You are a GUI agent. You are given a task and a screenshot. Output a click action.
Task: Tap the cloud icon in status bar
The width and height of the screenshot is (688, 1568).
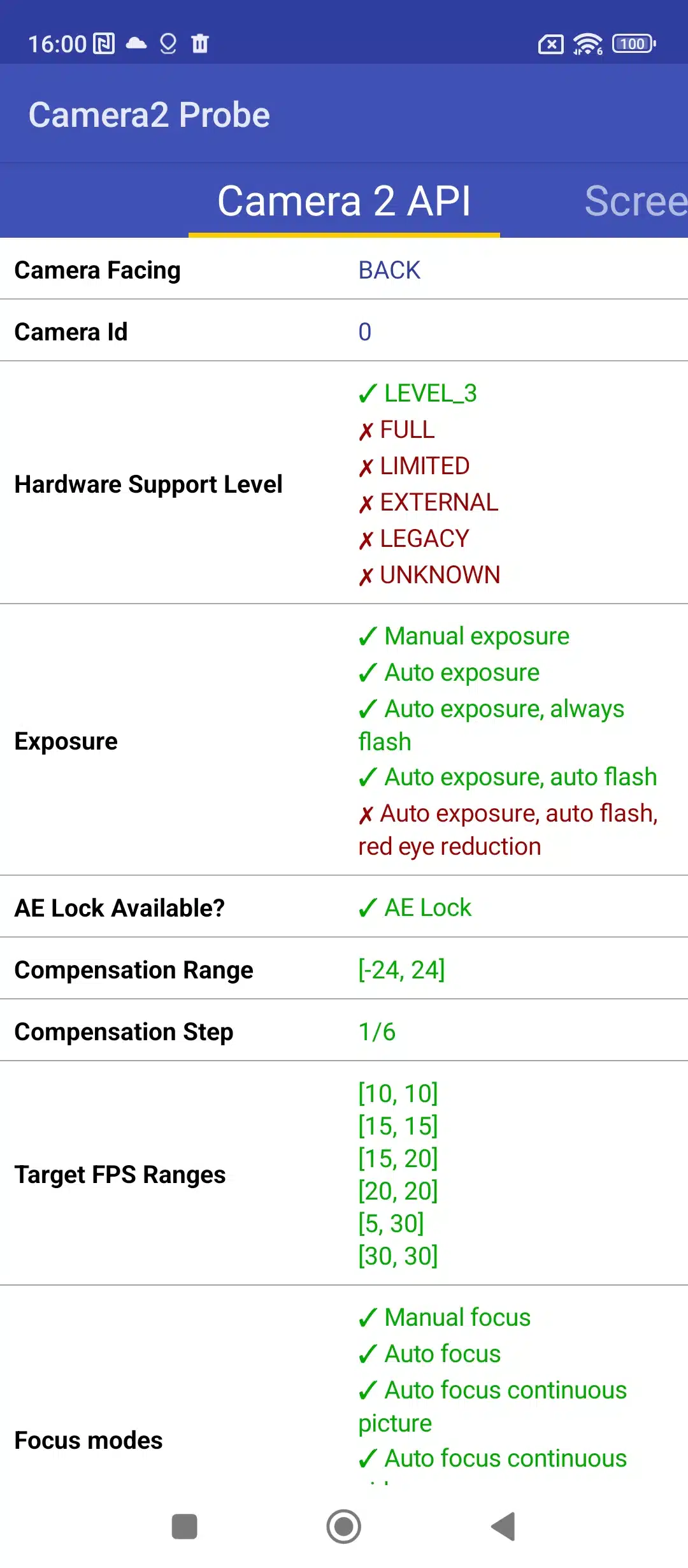136,43
